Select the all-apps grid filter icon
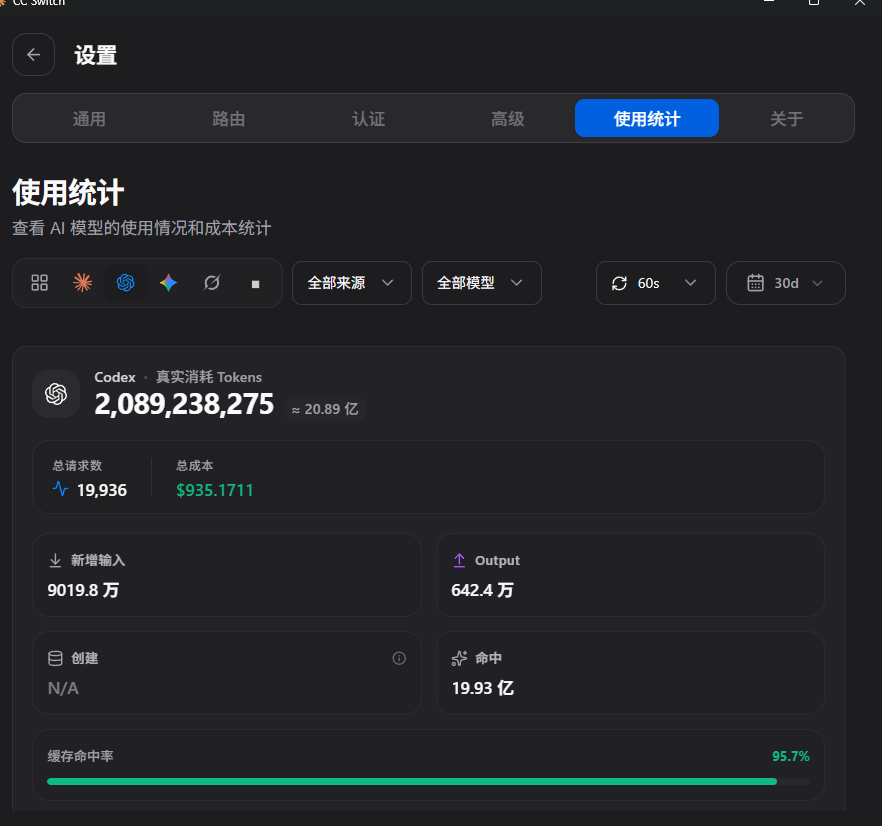This screenshot has height=826, width=882. pyautogui.click(x=39, y=282)
